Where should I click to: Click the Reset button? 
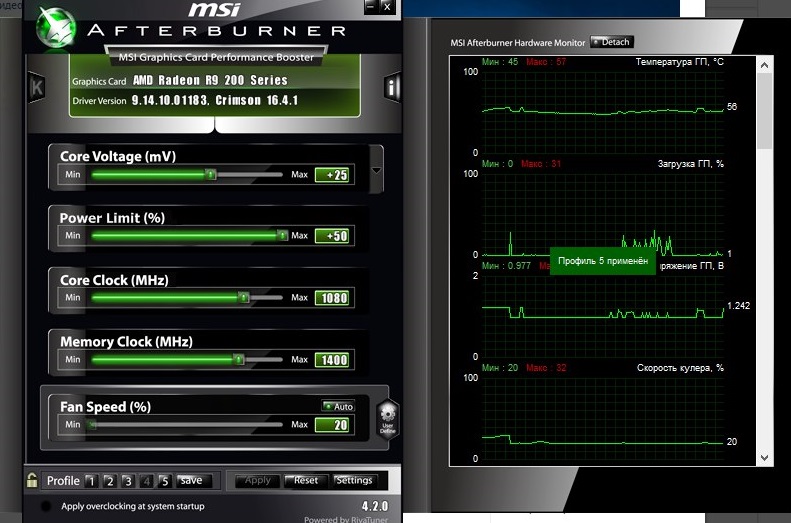pyautogui.click(x=306, y=481)
